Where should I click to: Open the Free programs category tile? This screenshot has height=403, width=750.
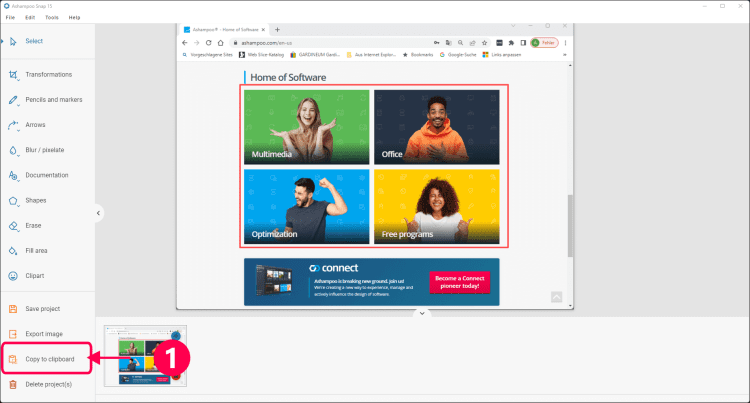click(437, 207)
